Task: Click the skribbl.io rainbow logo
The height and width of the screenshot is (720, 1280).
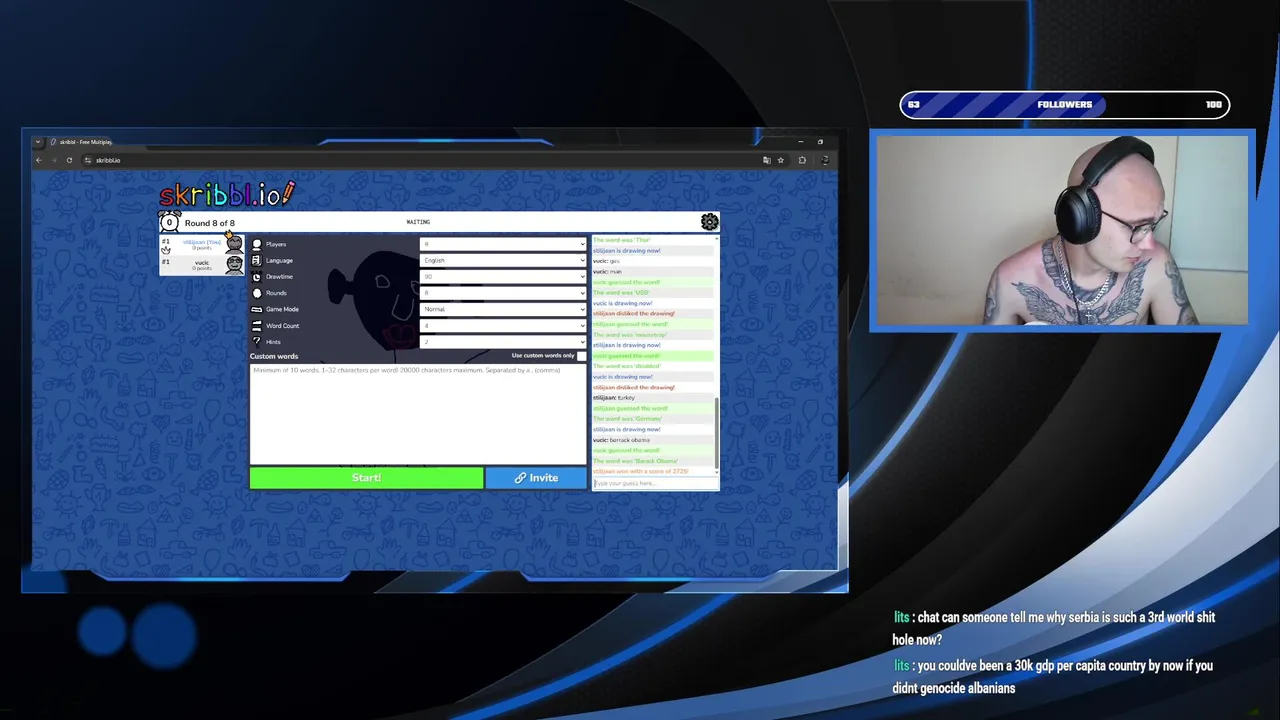Action: pos(227,193)
